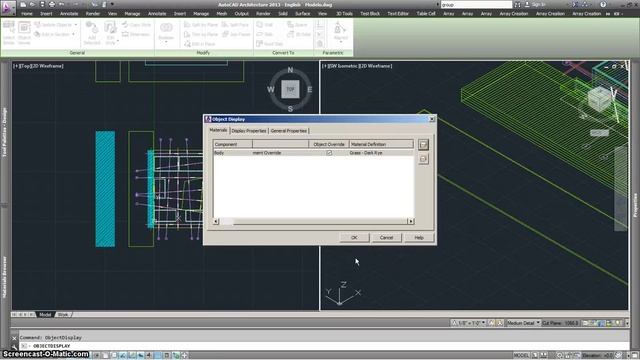Open the Medium Detail display configuration dropdown
Viewport: 640px width, 360px height.
point(523,323)
